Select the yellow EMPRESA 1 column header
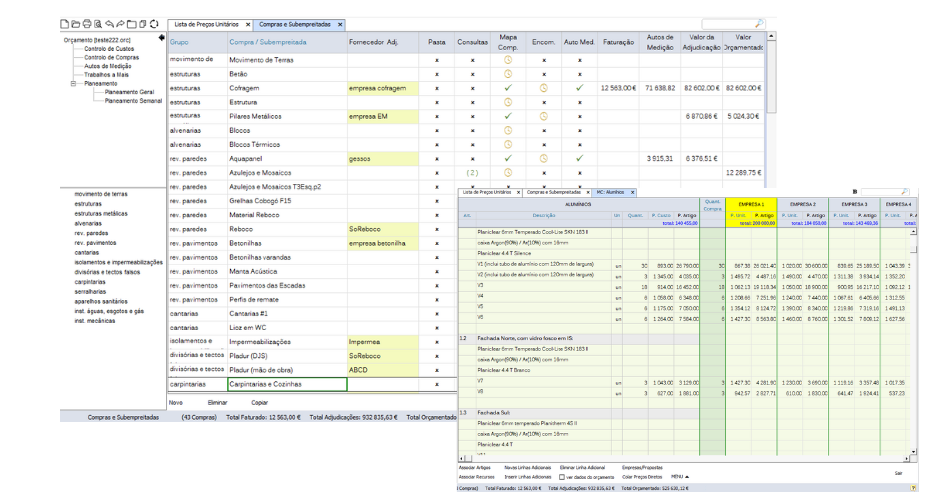This screenshot has height=500, width=943. pyautogui.click(x=751, y=205)
